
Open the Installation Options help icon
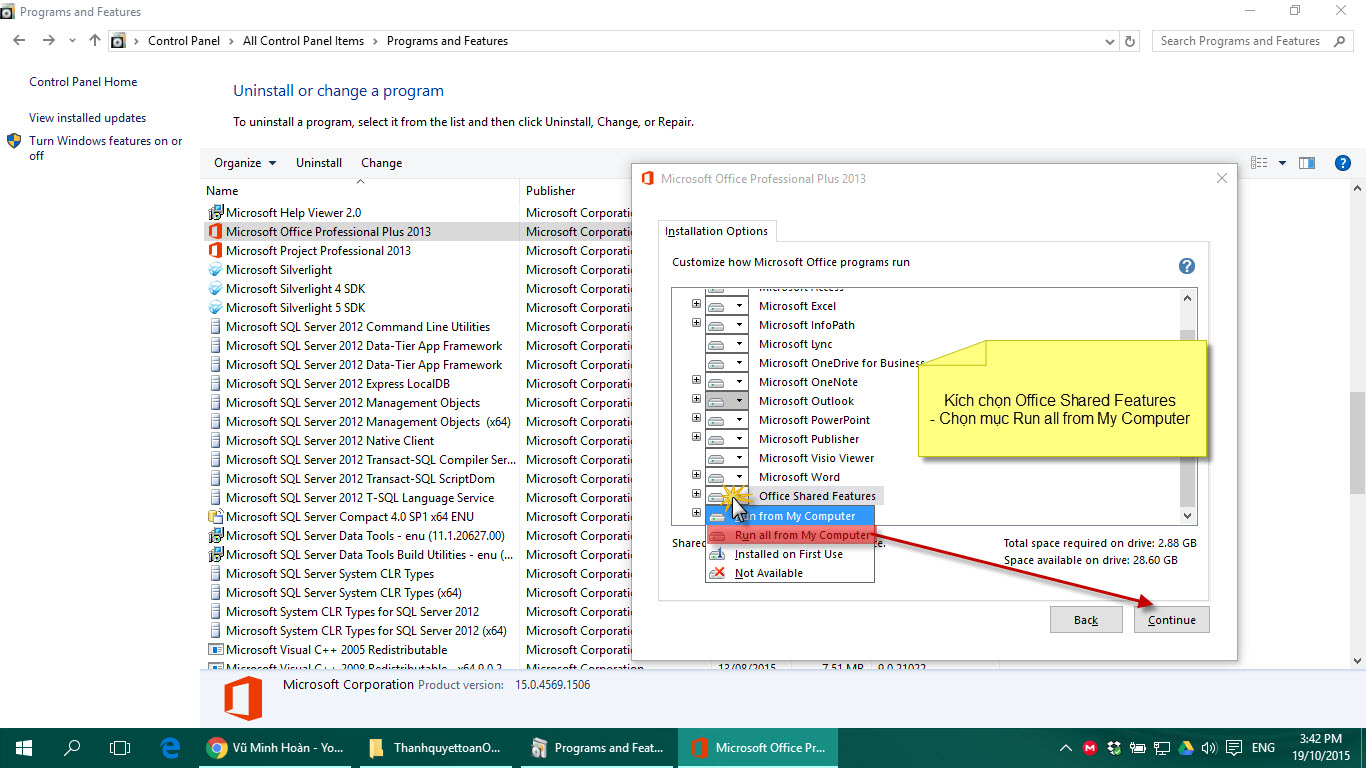(x=1187, y=266)
